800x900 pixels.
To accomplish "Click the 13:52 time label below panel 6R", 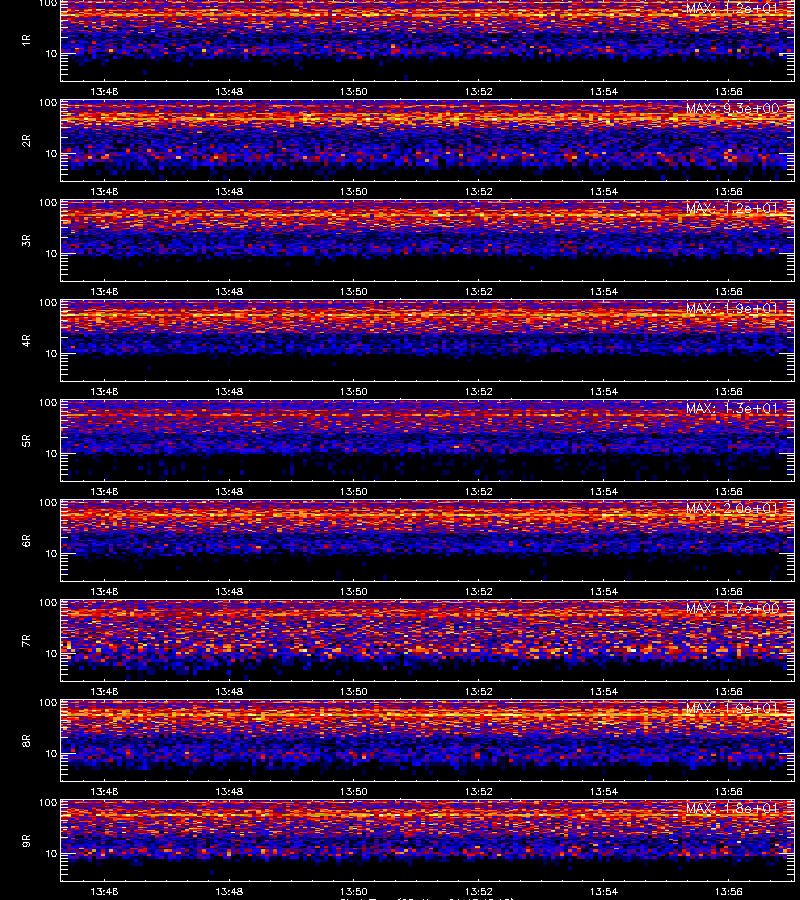I will coord(479,591).
